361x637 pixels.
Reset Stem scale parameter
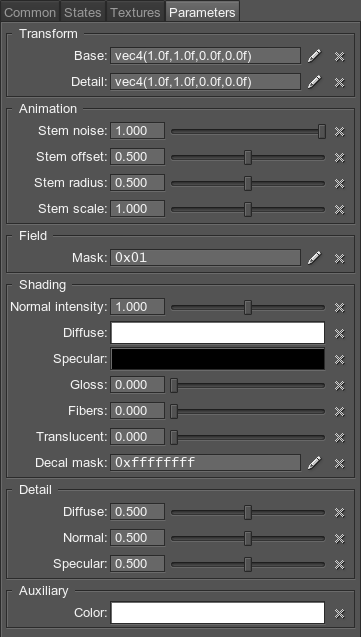339,209
